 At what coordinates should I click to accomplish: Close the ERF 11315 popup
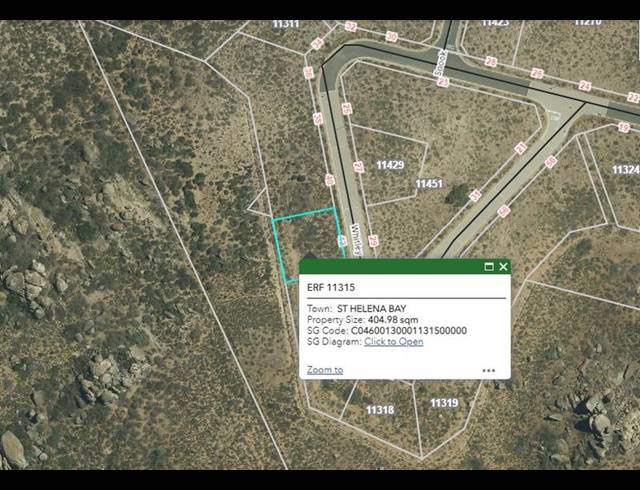[503, 267]
